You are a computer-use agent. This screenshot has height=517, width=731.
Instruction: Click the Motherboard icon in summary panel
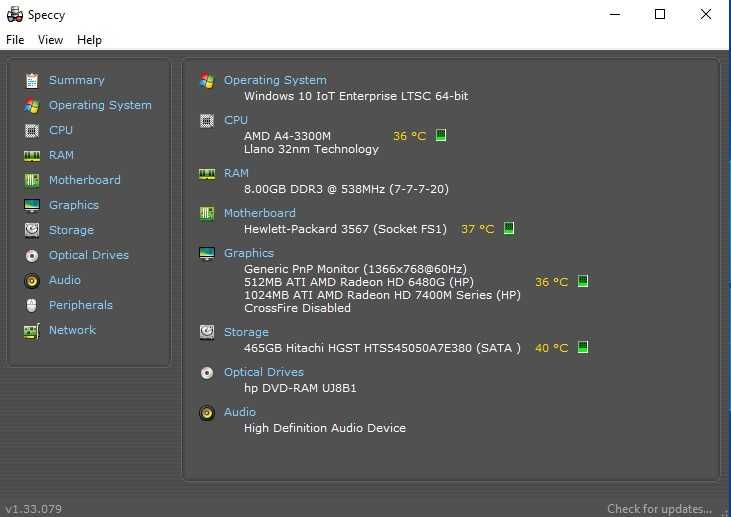point(207,214)
